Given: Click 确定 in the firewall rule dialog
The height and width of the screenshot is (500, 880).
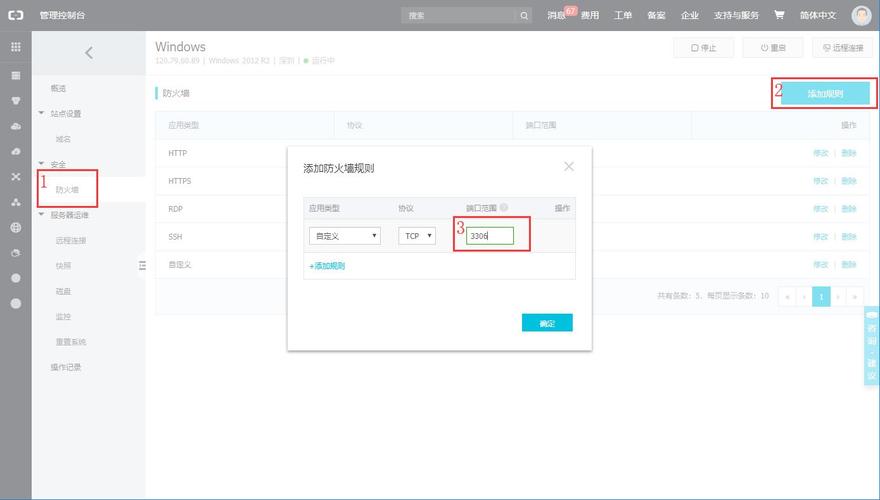Looking at the screenshot, I should pyautogui.click(x=547, y=323).
